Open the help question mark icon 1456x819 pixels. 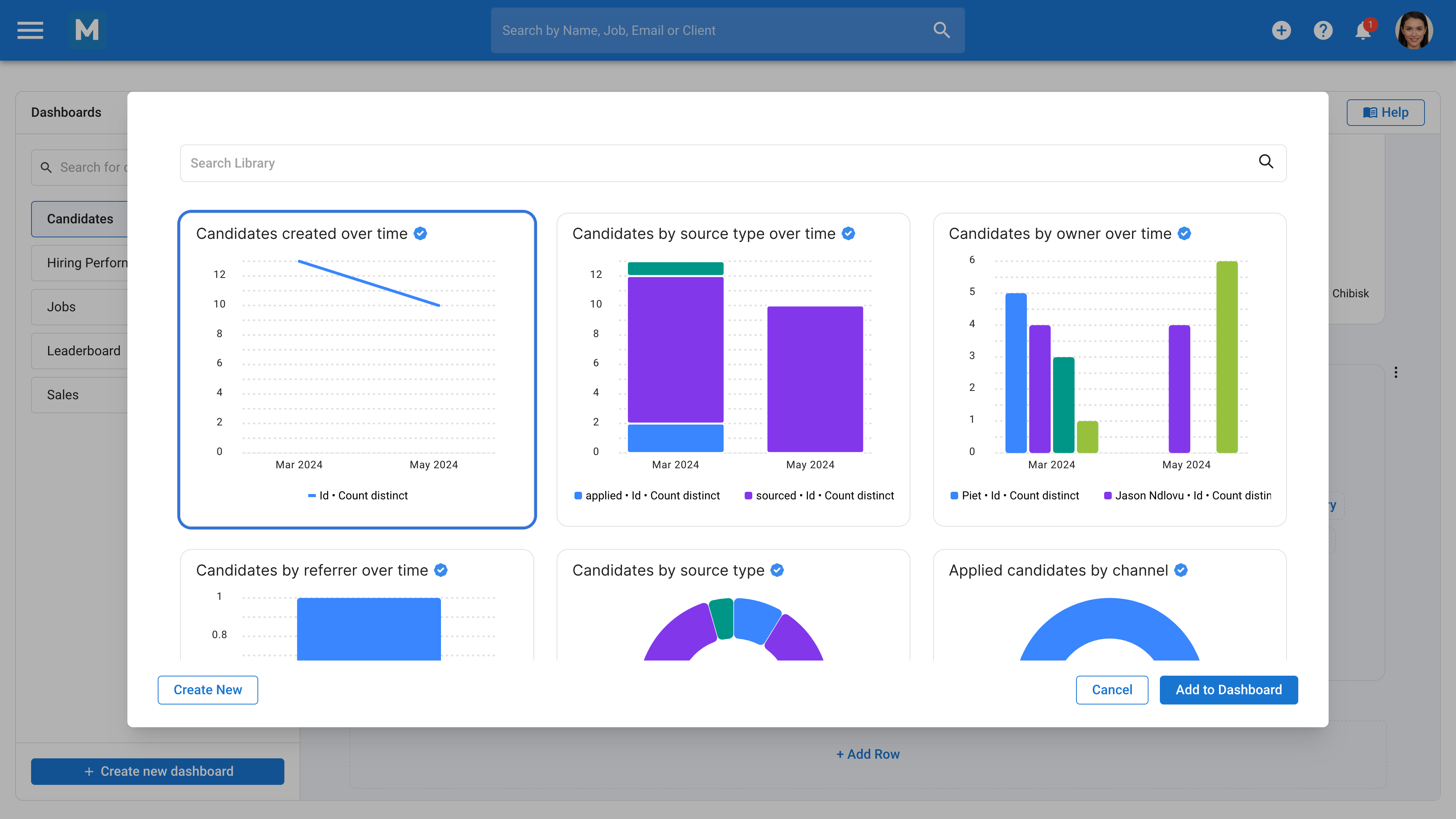(1323, 30)
